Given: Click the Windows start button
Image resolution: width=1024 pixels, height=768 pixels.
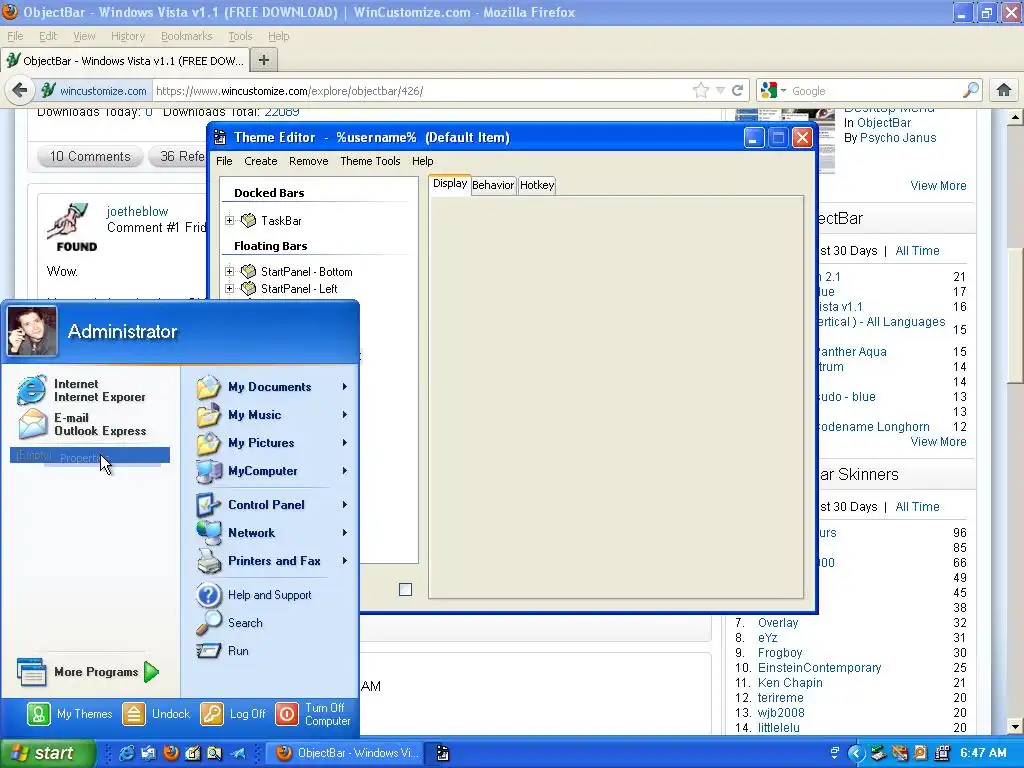Looking at the screenshot, I should click(48, 753).
